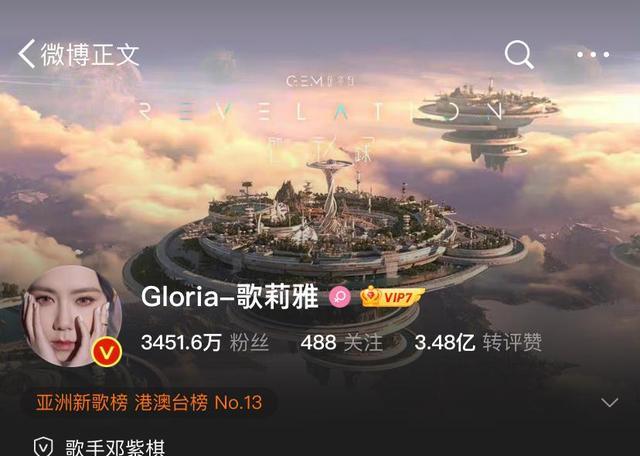This screenshot has height=456, width=640.
Task: Tap the shield verification icon
Action: pos(43,446)
